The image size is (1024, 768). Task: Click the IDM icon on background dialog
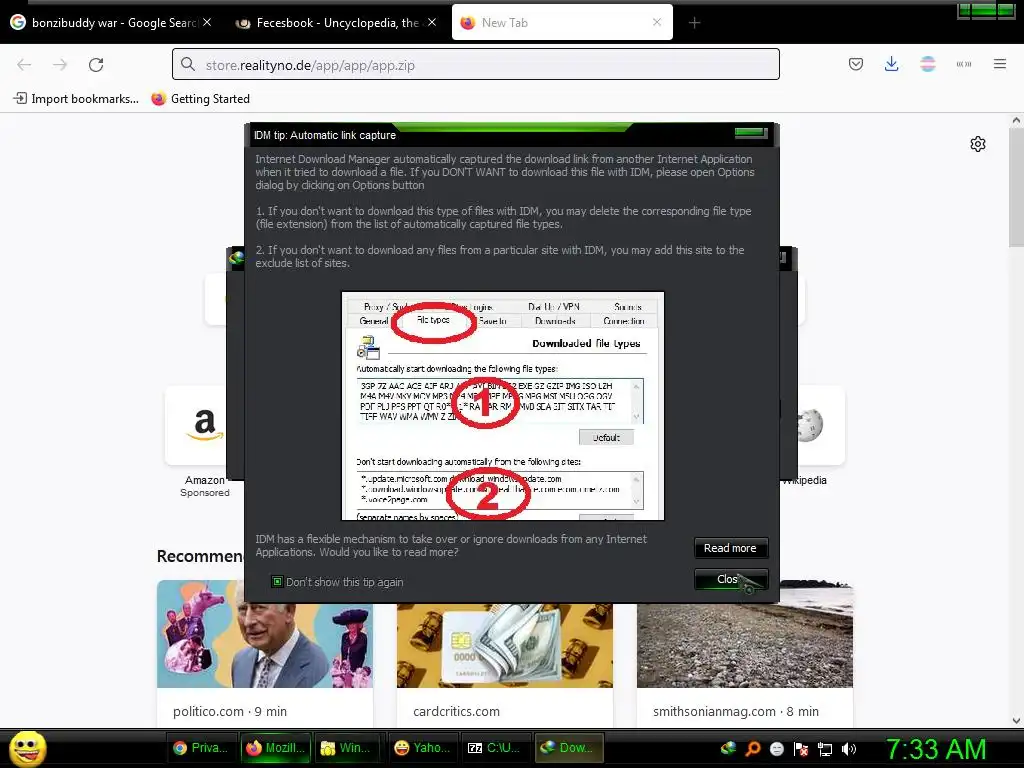coord(236,258)
